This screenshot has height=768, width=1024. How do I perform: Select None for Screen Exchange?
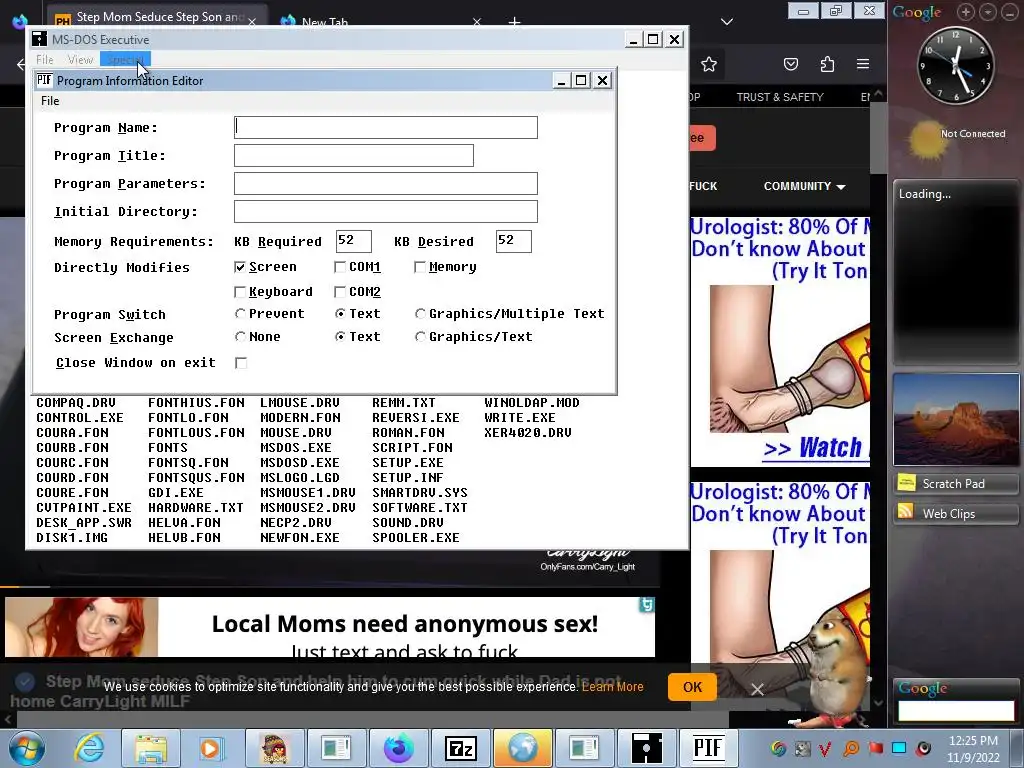click(x=240, y=337)
